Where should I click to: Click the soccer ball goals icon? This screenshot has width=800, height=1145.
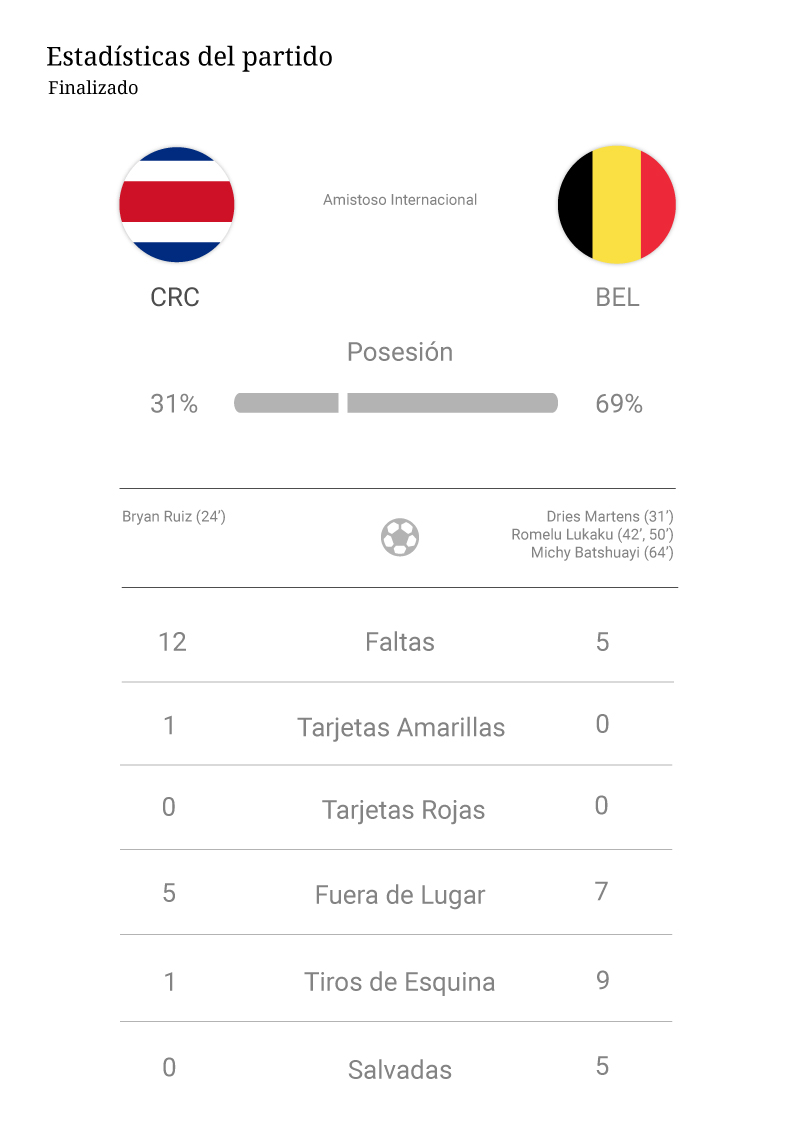tap(400, 537)
